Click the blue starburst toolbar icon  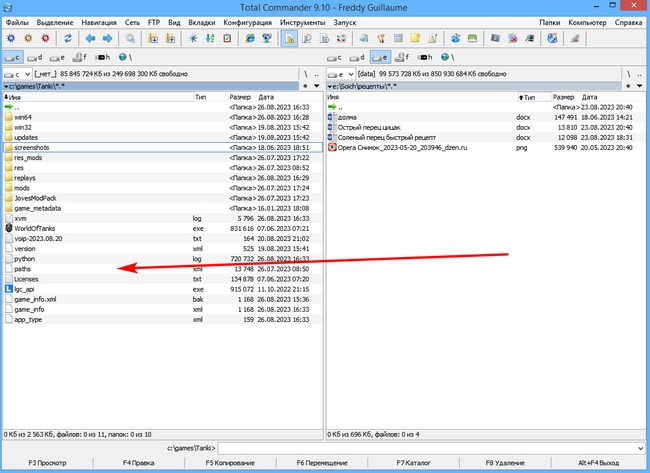point(193,39)
